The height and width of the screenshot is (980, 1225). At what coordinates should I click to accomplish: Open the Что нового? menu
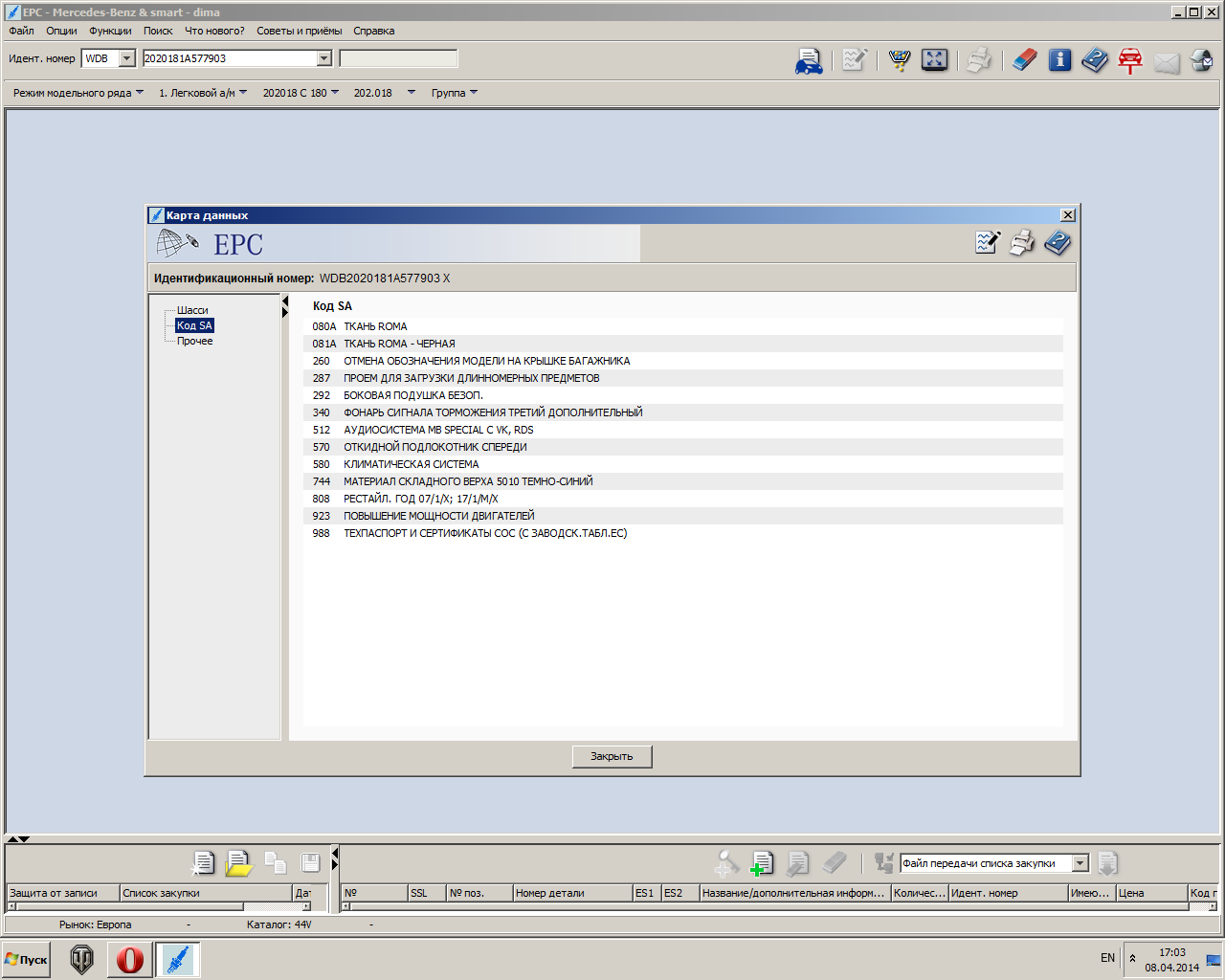(214, 31)
